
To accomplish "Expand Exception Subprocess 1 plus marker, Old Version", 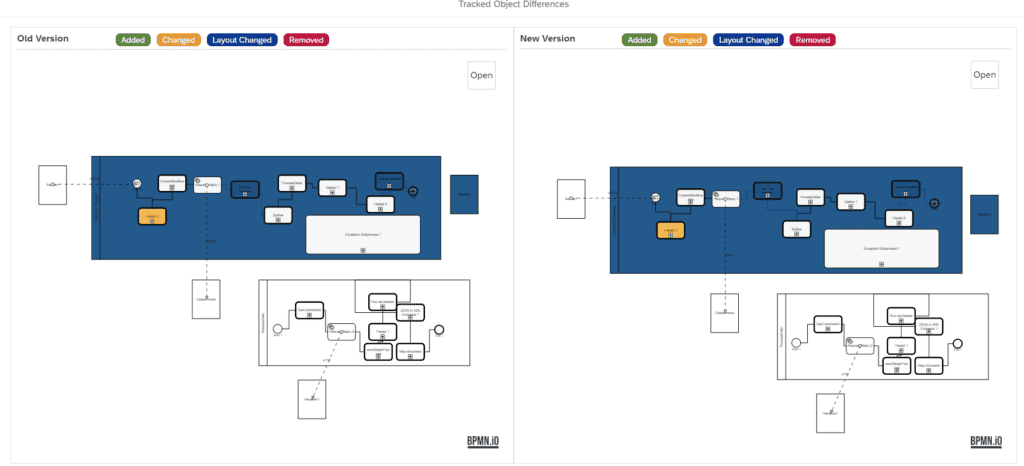I will (362, 250).
